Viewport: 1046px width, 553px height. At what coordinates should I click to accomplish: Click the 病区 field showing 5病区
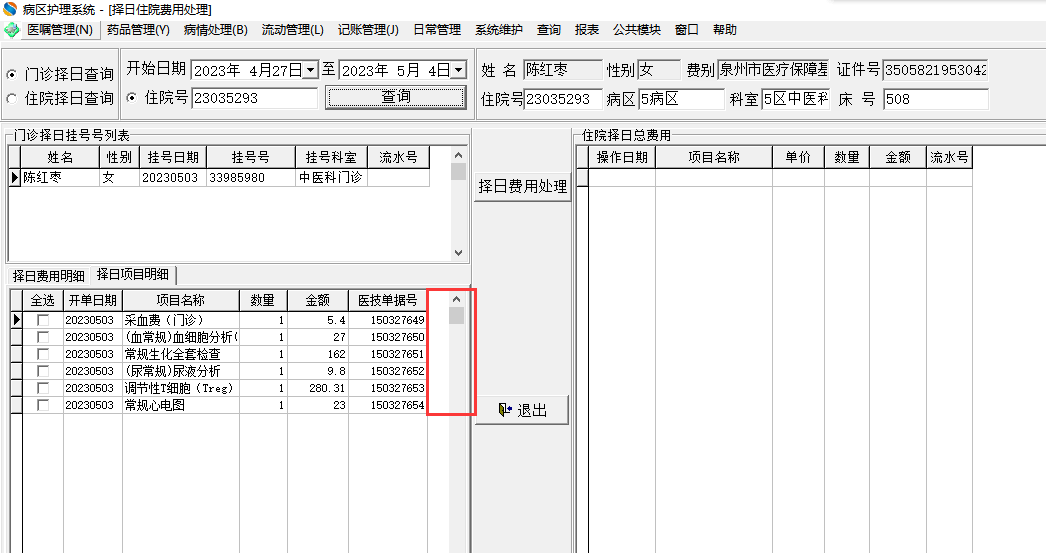681,99
